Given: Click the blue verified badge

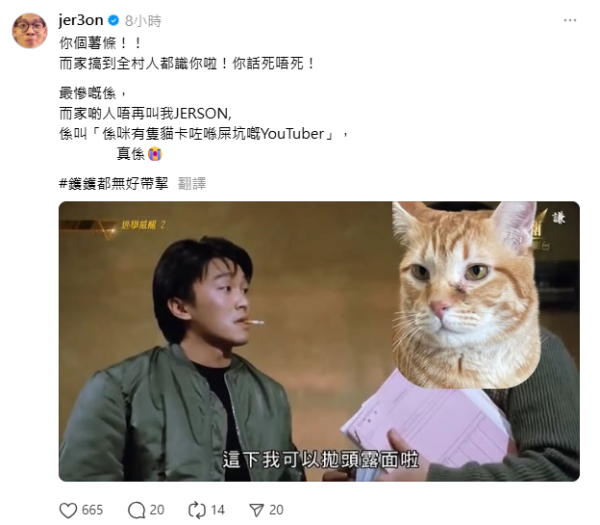Looking at the screenshot, I should click(114, 20).
